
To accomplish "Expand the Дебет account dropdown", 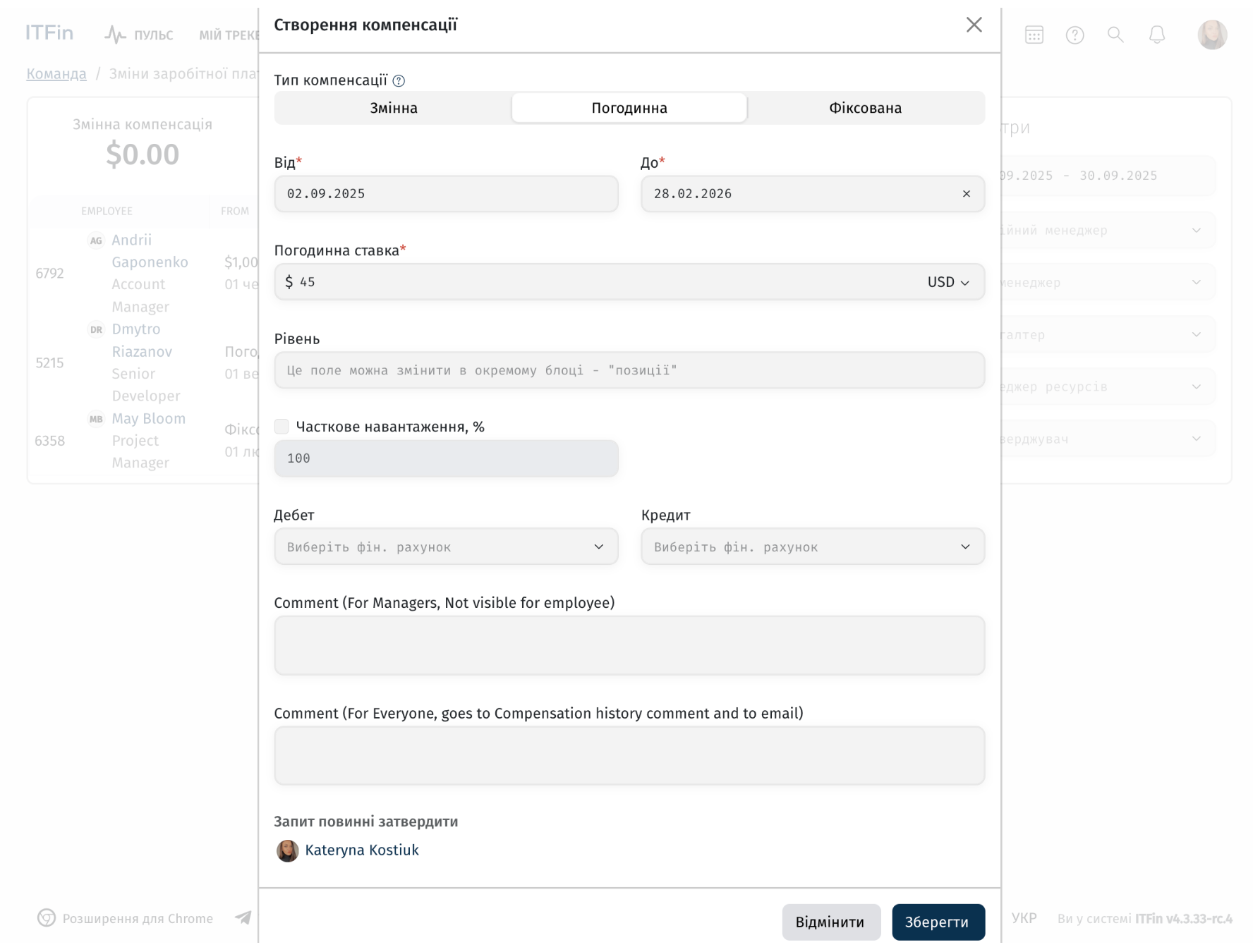I will pyautogui.click(x=446, y=547).
